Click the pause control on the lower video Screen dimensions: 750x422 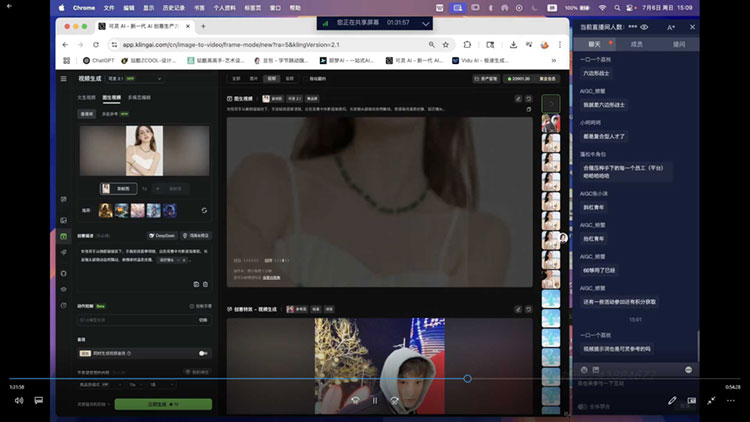coord(375,400)
